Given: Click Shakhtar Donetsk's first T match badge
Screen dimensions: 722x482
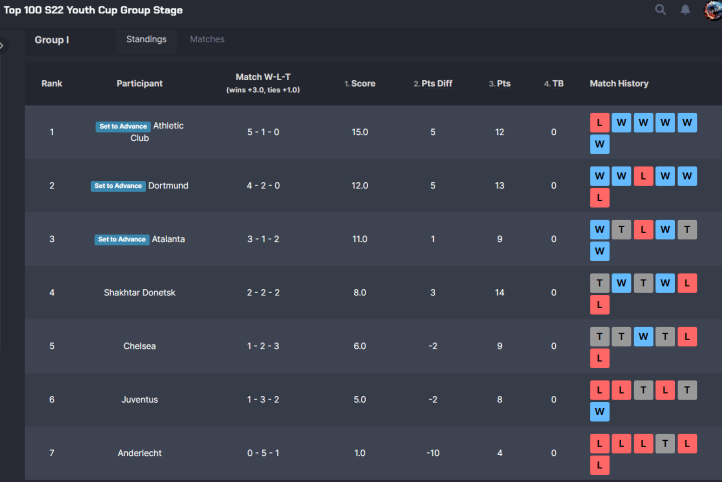Looking at the screenshot, I should (x=599, y=283).
